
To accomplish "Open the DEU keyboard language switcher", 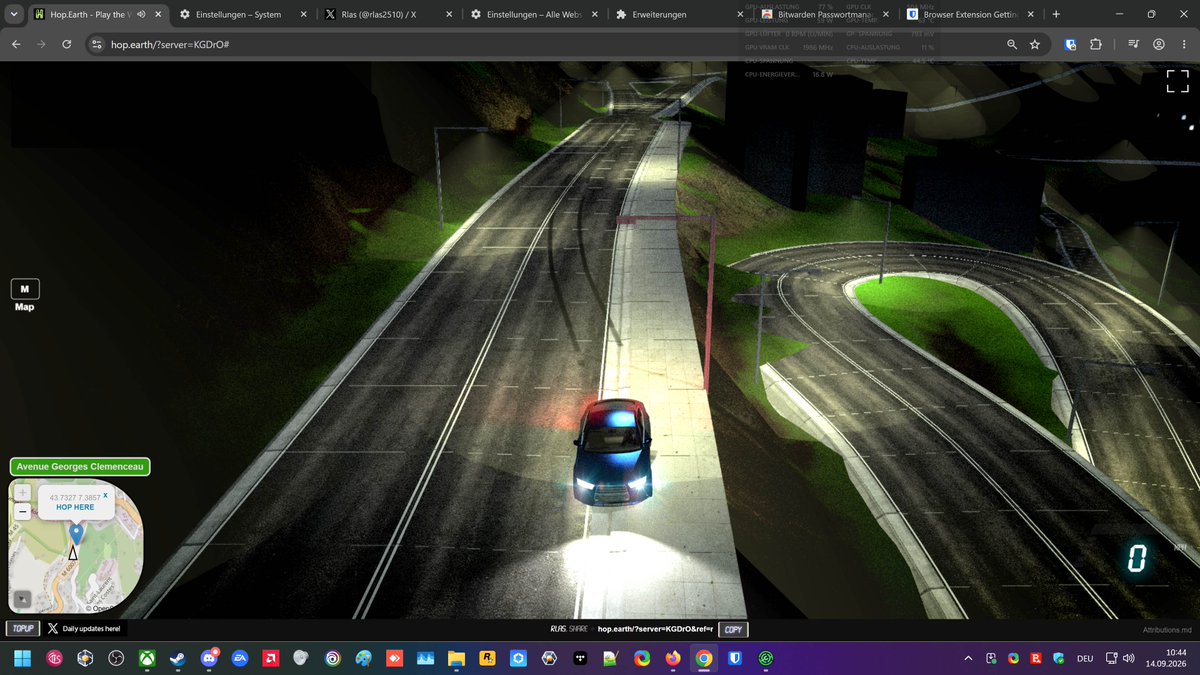I will (x=1085, y=659).
